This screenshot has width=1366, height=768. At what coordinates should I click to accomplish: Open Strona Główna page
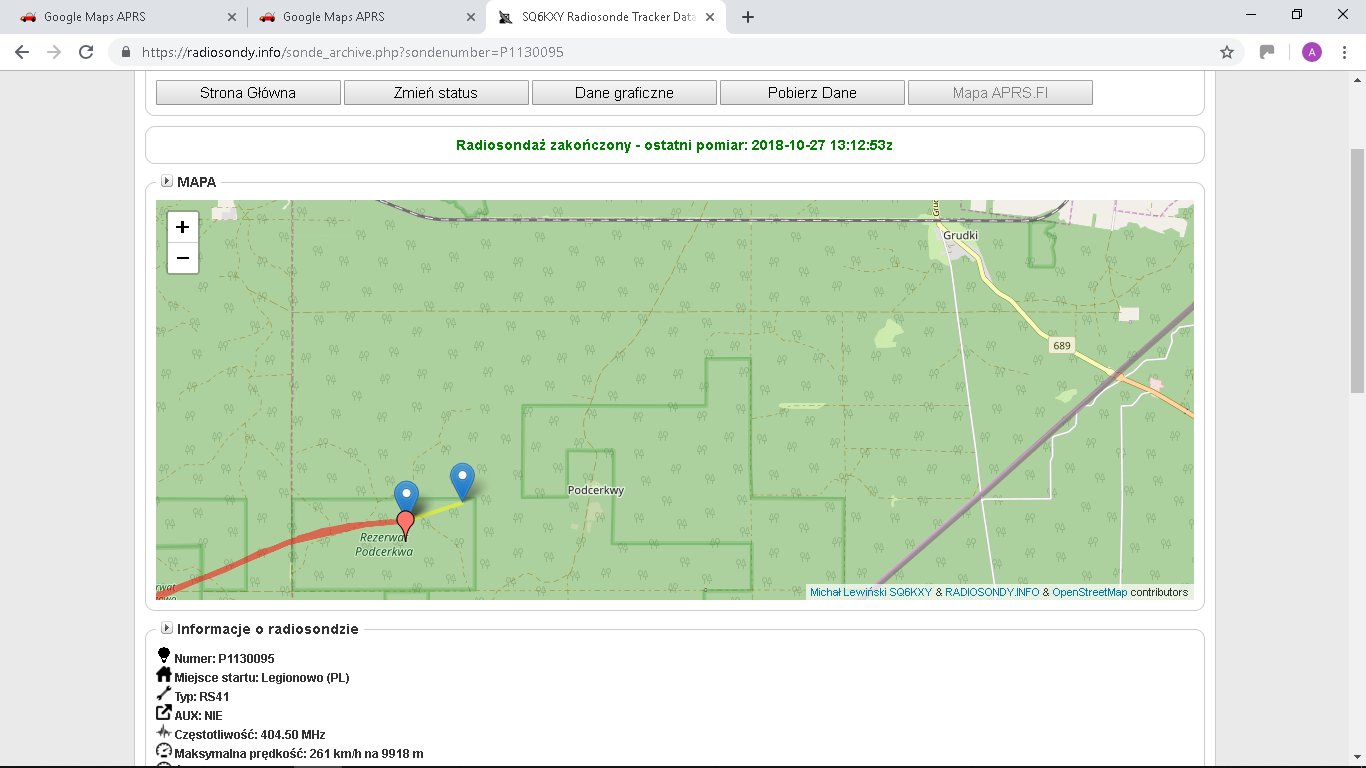(x=248, y=93)
